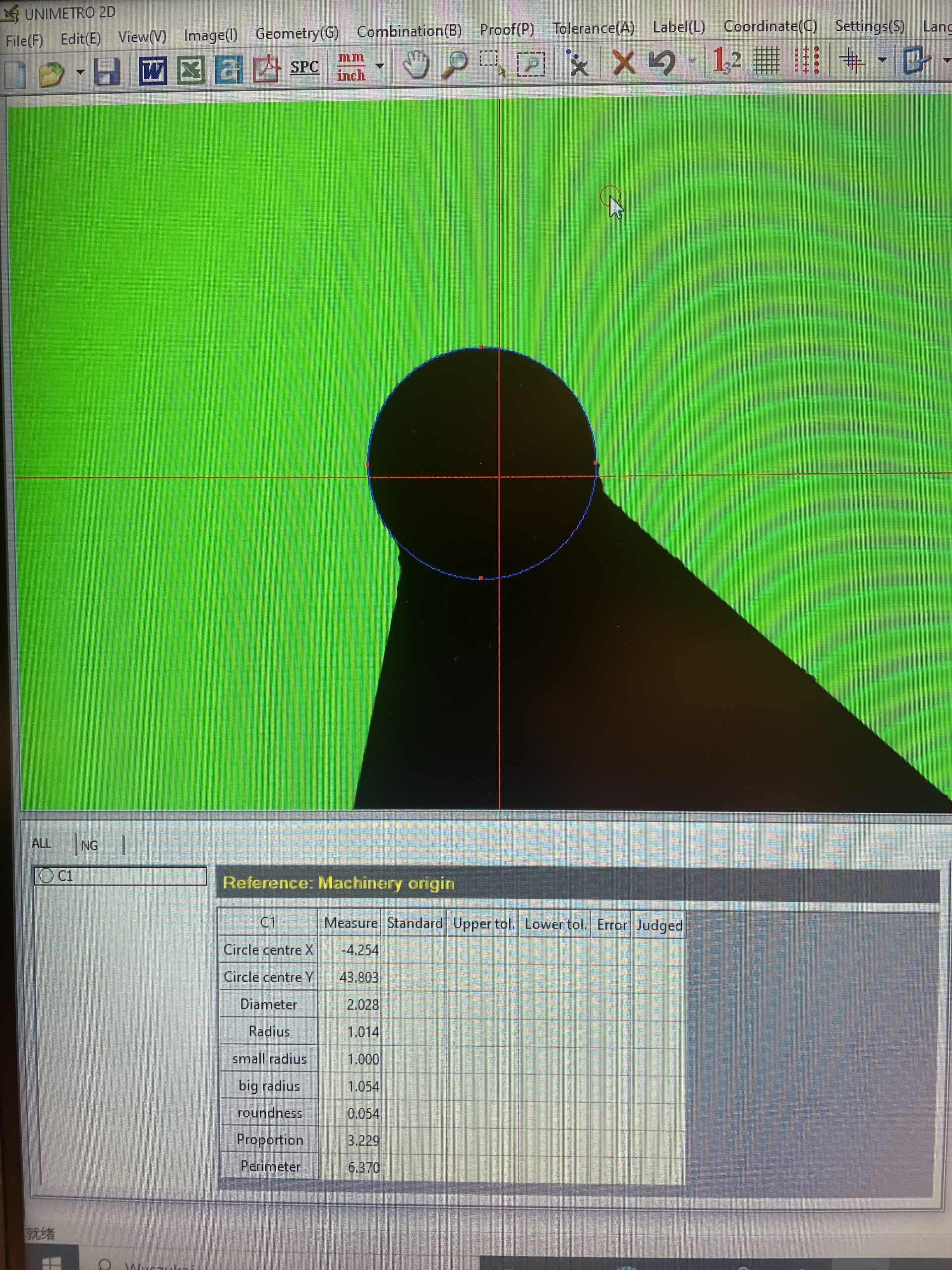Screen dimensions: 952x1270
Task: Open the Proof(P) menu
Action: coord(507,29)
